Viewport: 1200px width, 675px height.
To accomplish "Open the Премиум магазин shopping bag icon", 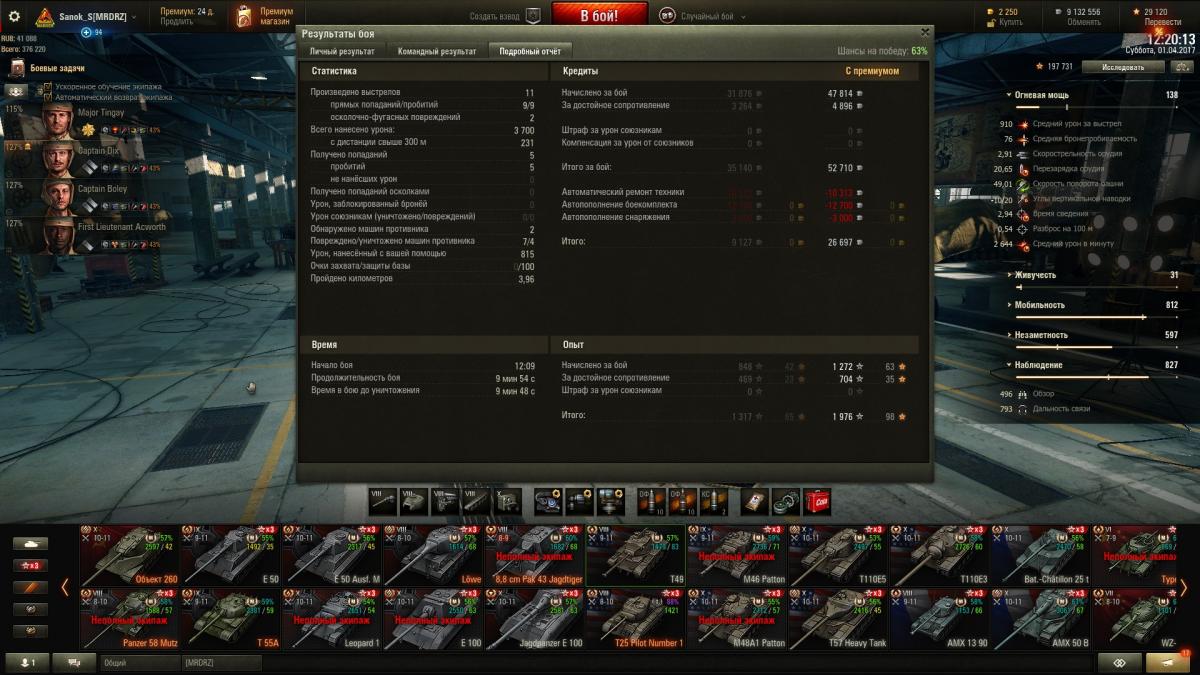I will [244, 16].
